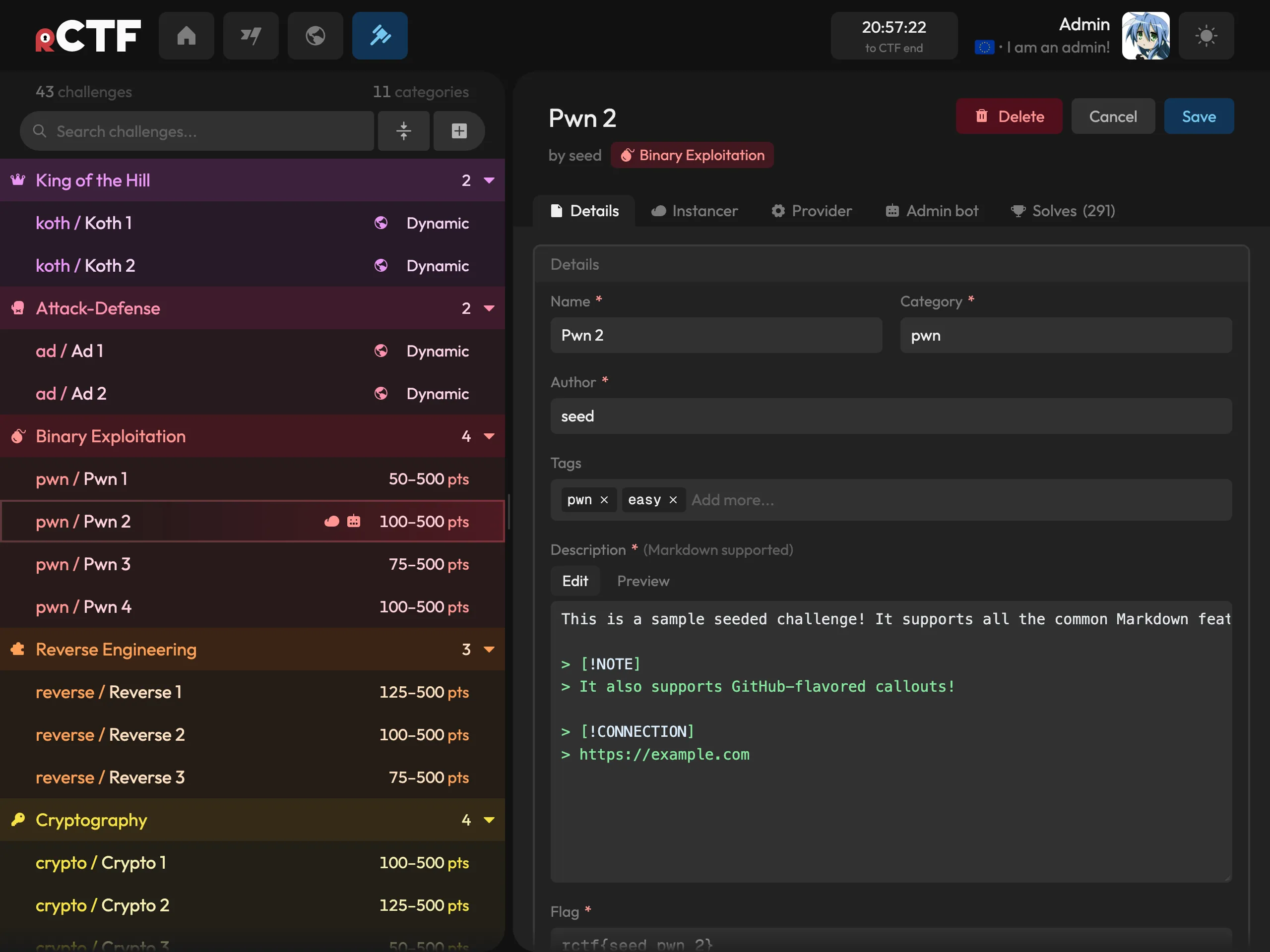Collapse the King of the Hill category
Viewport: 1270px width, 952px height.
coord(489,180)
